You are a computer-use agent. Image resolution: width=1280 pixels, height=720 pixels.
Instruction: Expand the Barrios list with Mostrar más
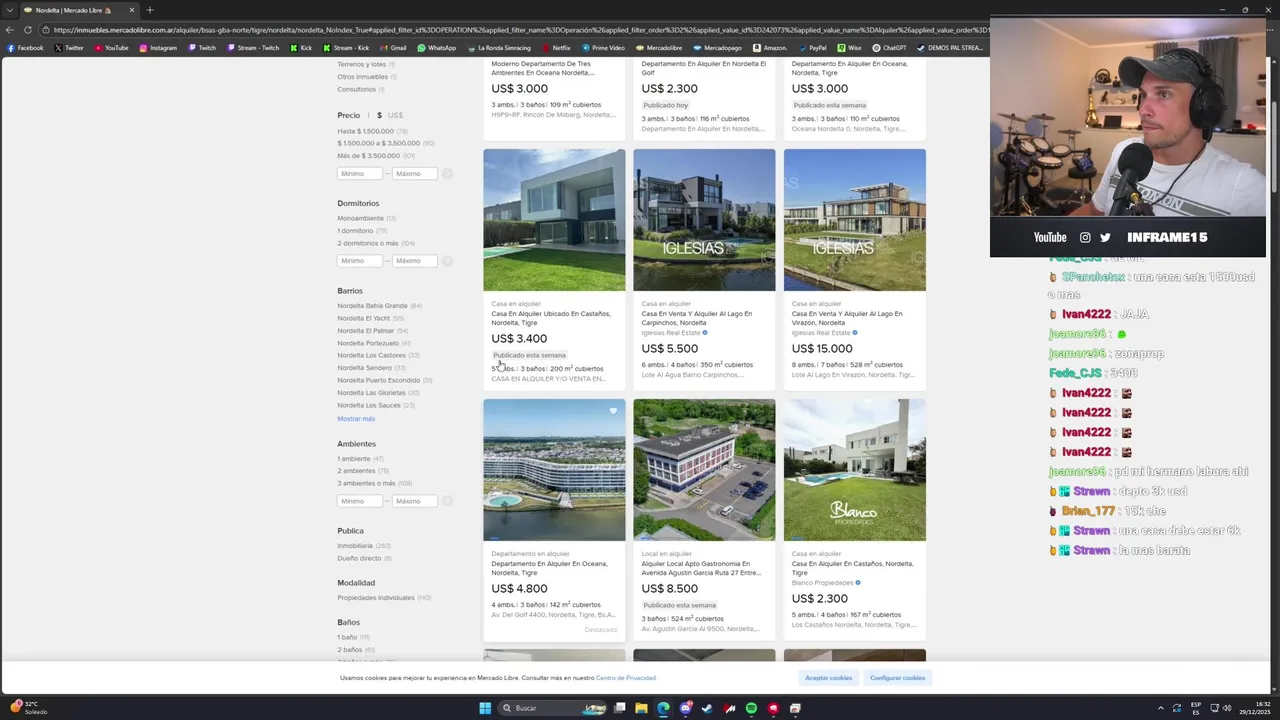[x=356, y=419]
